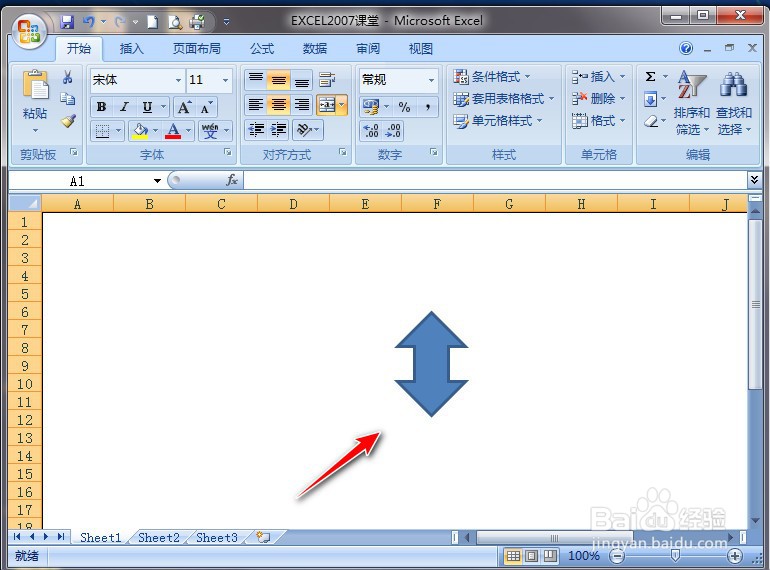Decrease indent in alignment group
The width and height of the screenshot is (770, 570).
point(256,130)
